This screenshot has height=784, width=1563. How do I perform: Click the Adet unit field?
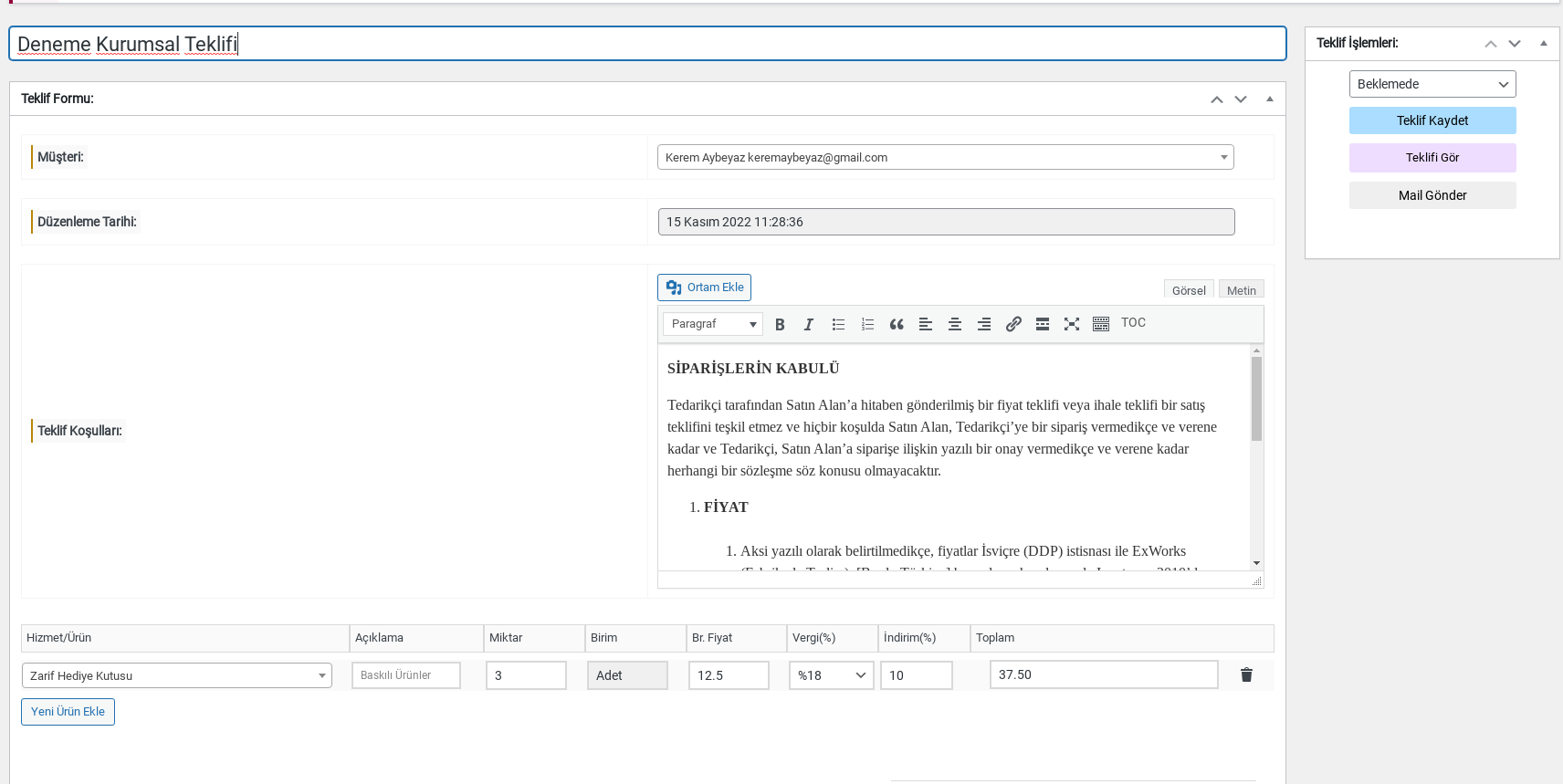[627, 675]
